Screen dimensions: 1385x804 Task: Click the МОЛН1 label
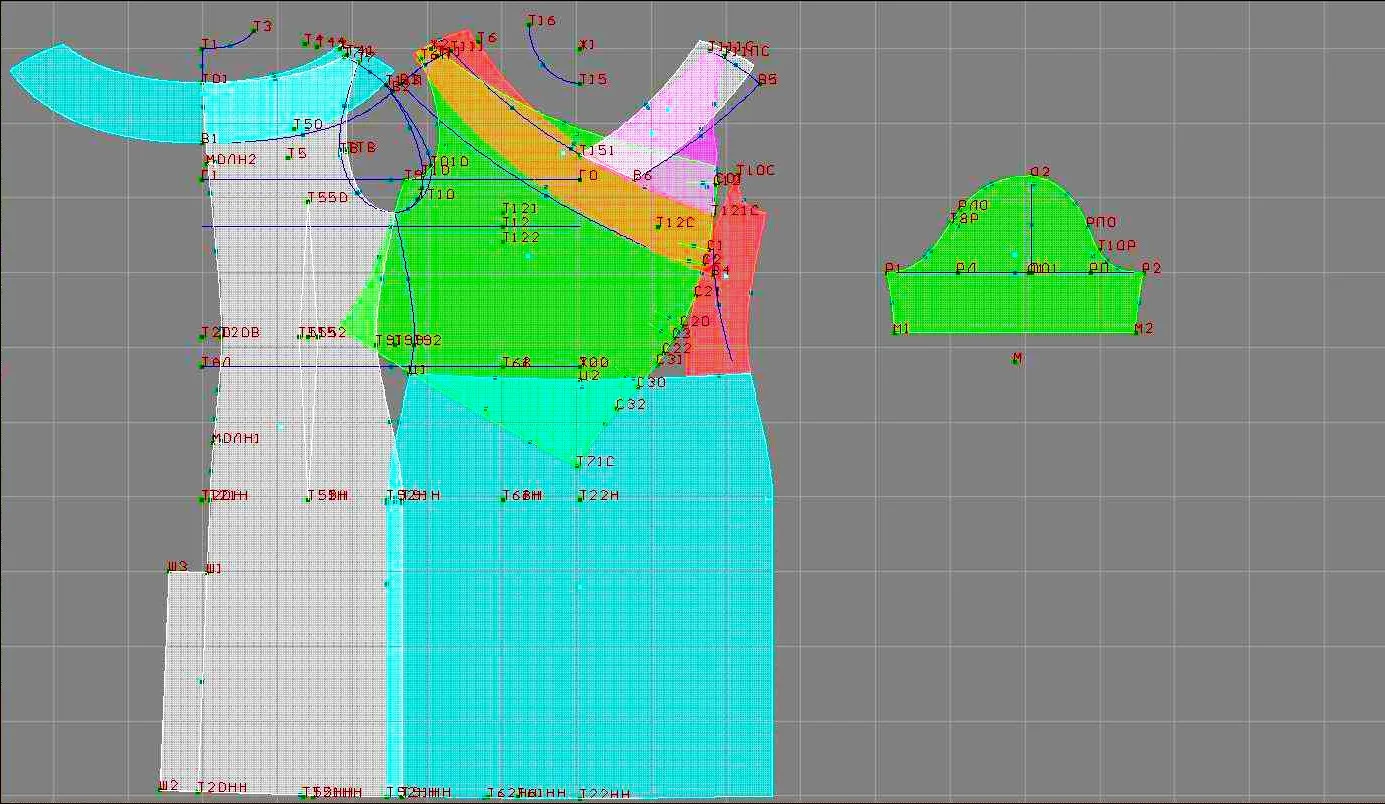236,438
